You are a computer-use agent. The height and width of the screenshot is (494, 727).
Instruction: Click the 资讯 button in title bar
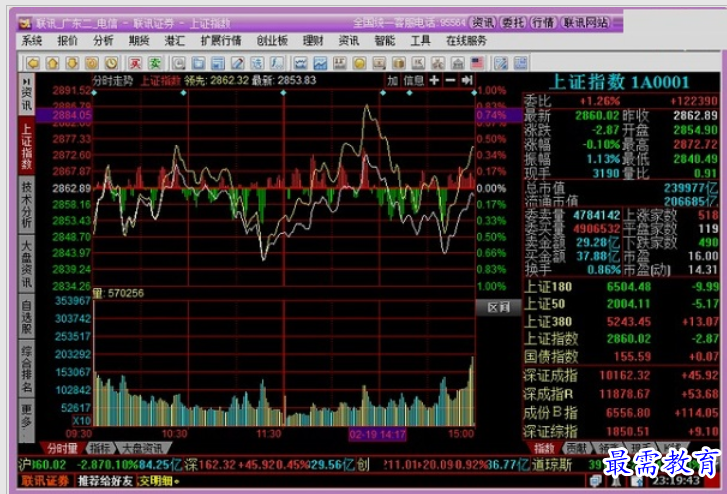click(x=483, y=22)
